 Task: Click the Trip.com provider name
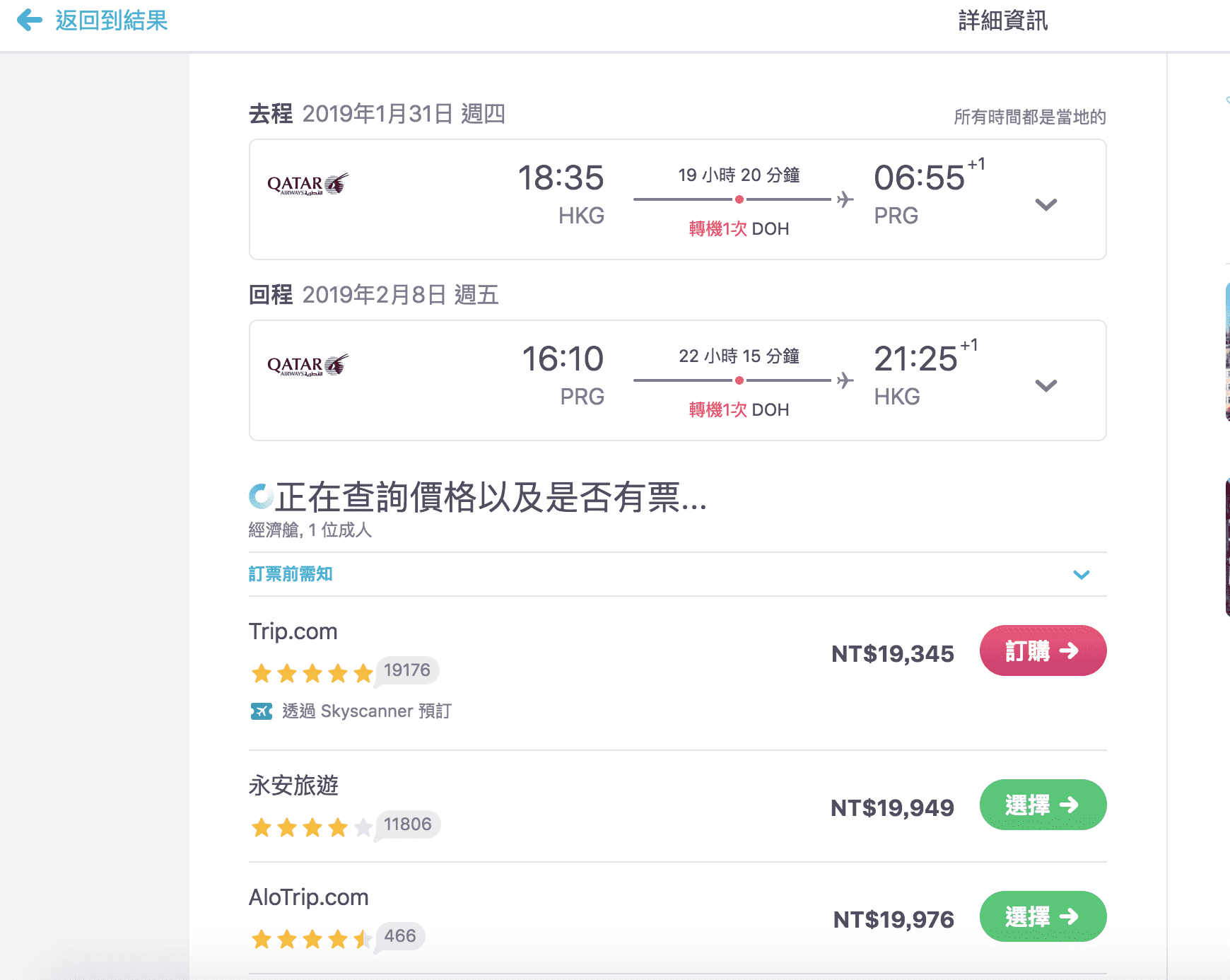pyautogui.click(x=293, y=631)
